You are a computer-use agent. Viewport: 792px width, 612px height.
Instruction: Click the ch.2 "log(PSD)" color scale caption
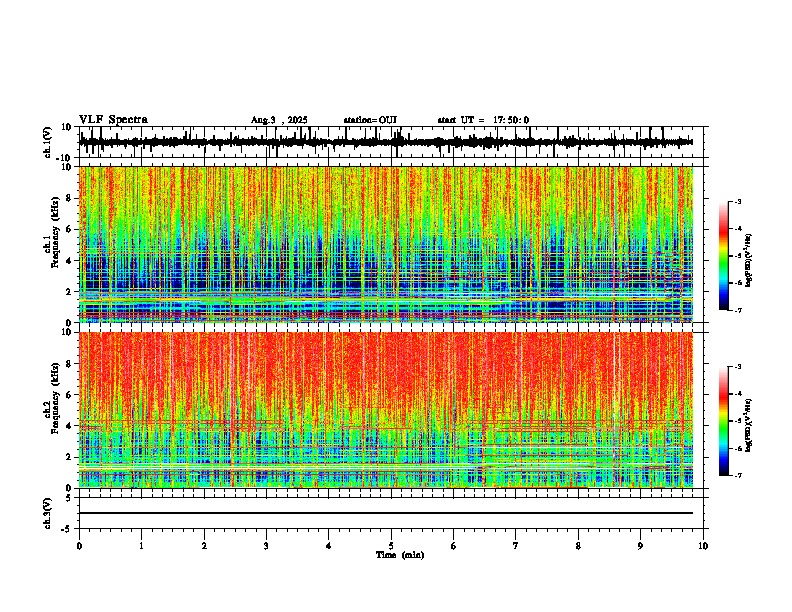(749, 425)
